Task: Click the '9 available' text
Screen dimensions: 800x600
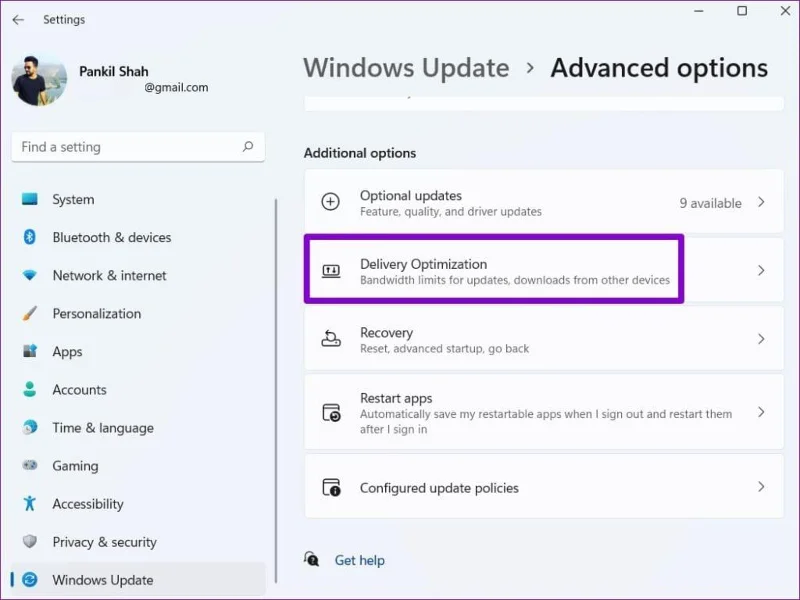Action: pos(710,203)
